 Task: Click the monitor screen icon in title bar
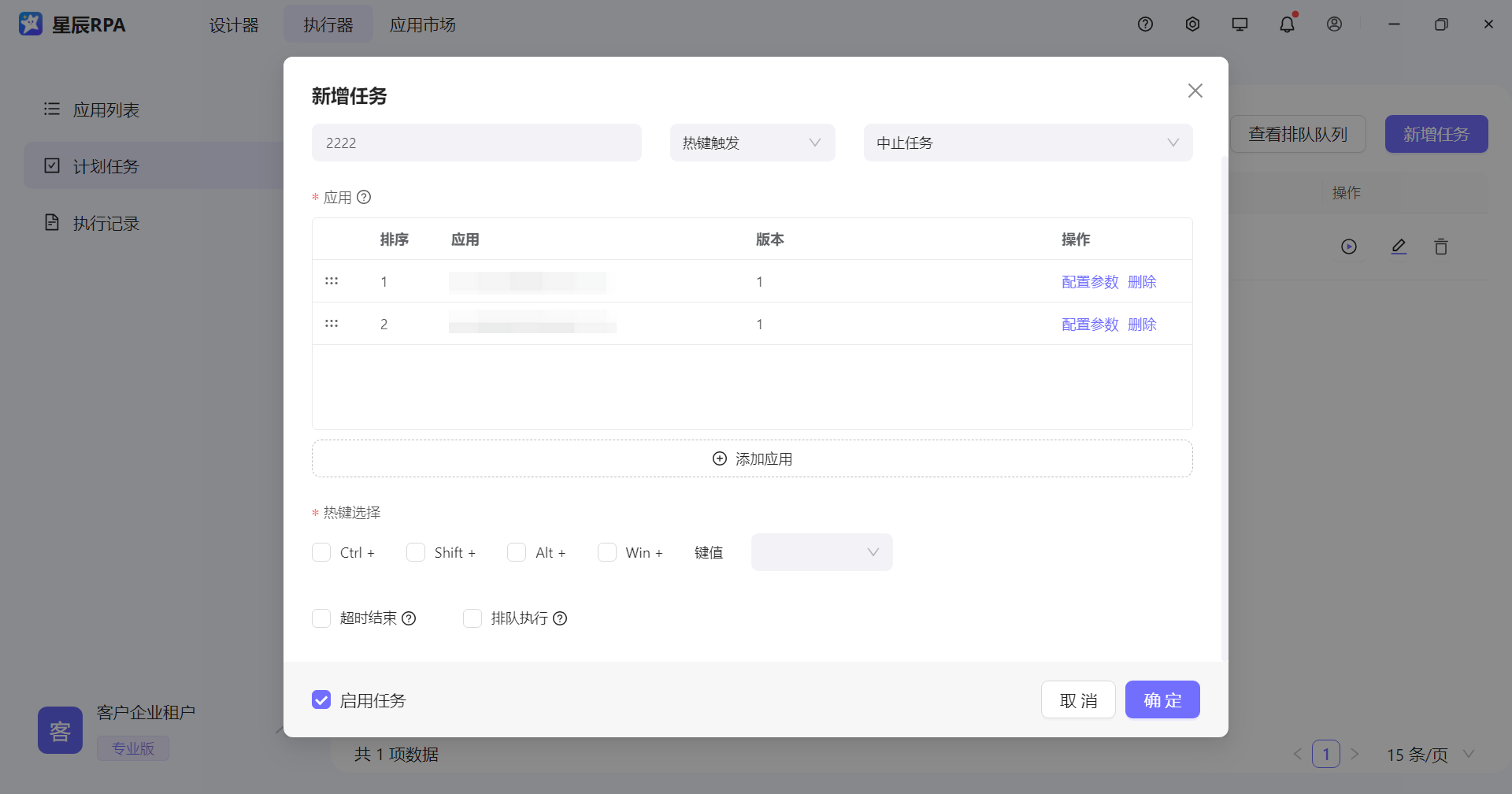point(1240,24)
